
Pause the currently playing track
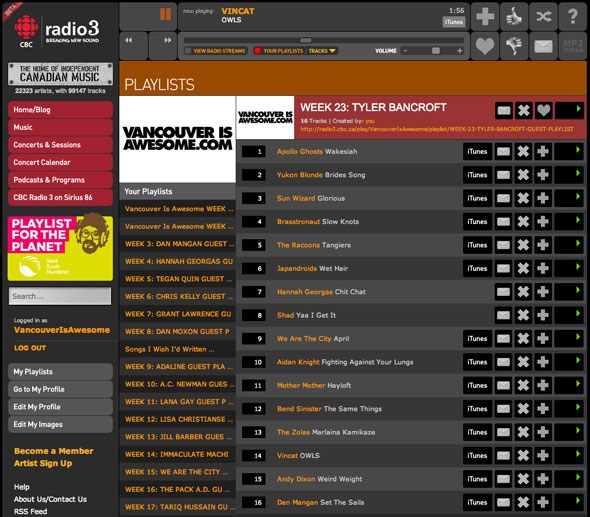pyautogui.click(x=165, y=14)
